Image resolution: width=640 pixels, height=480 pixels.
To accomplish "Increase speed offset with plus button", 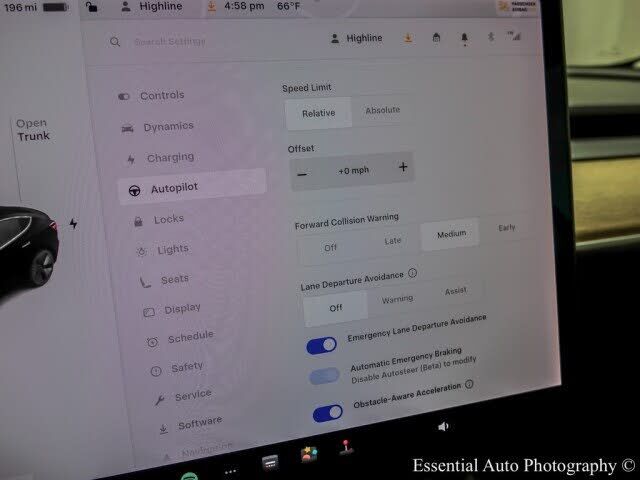I will click(403, 168).
